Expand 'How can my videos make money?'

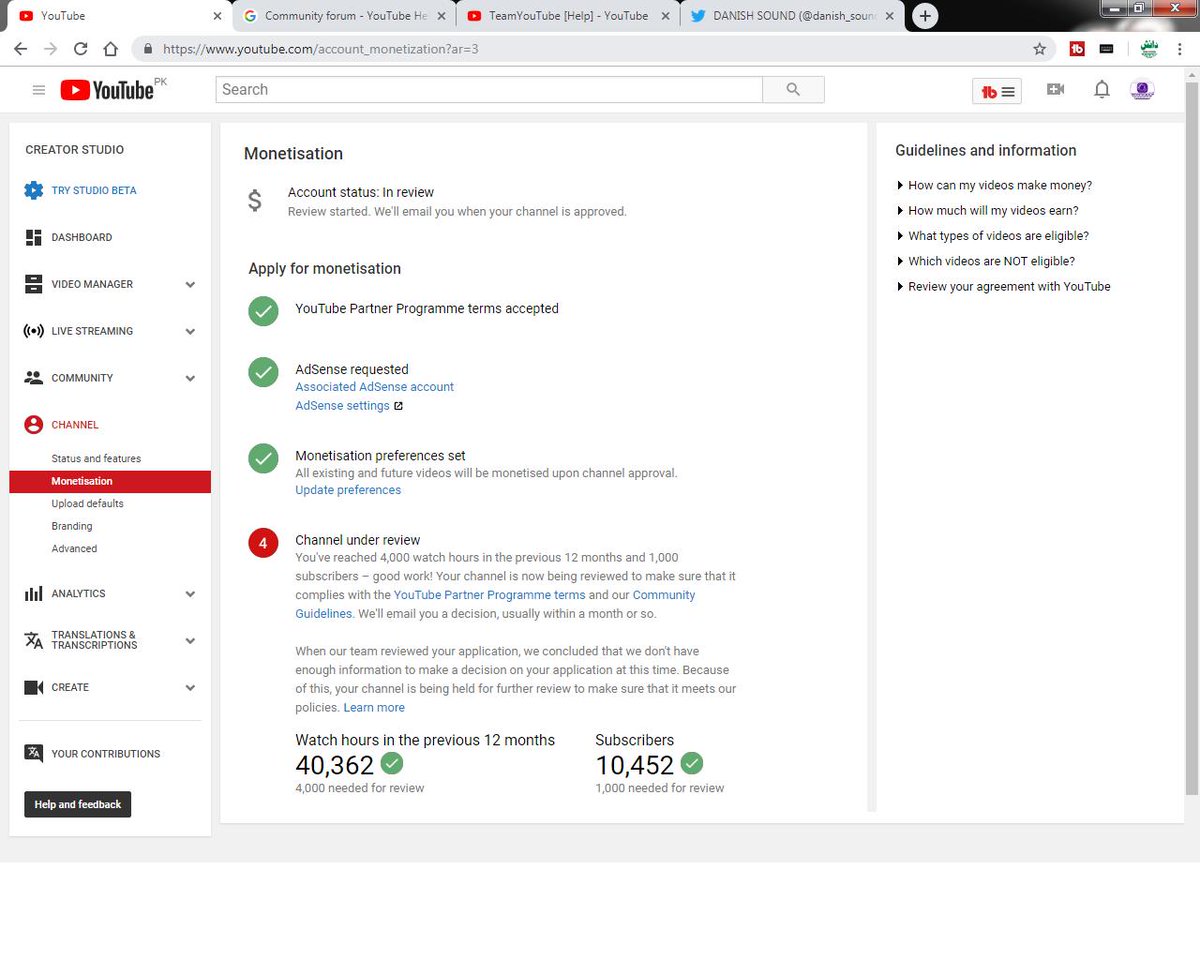(x=994, y=185)
